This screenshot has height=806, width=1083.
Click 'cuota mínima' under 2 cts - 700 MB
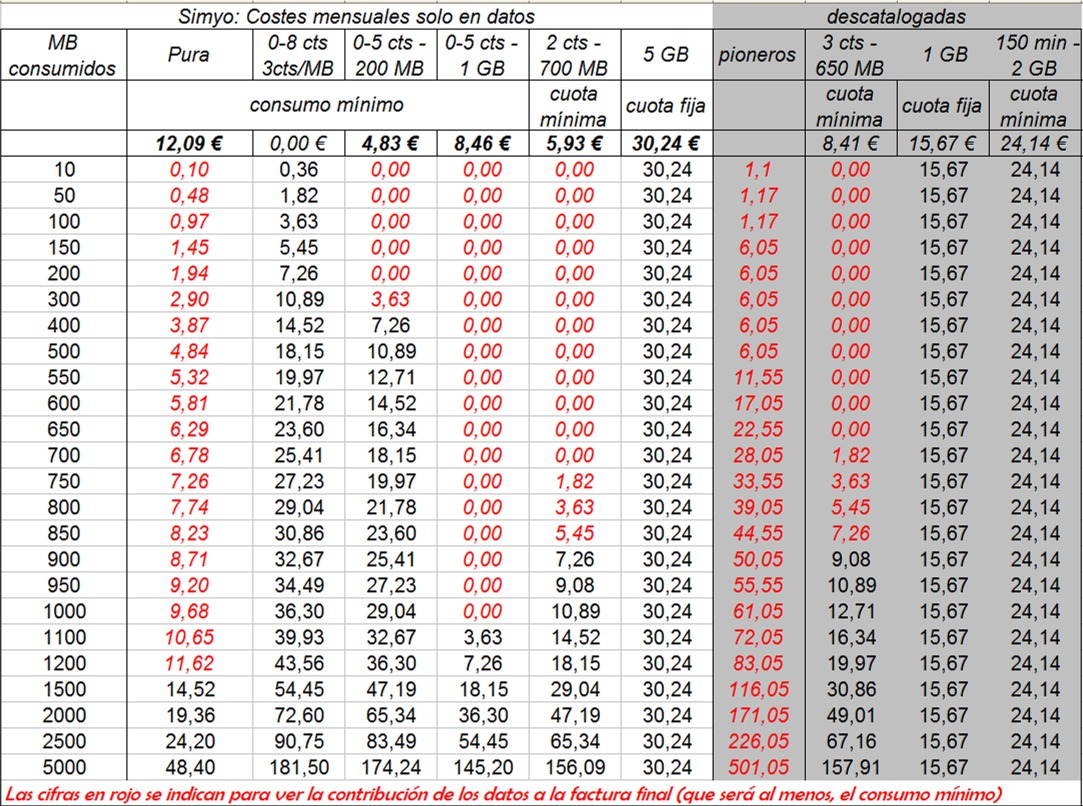573,106
